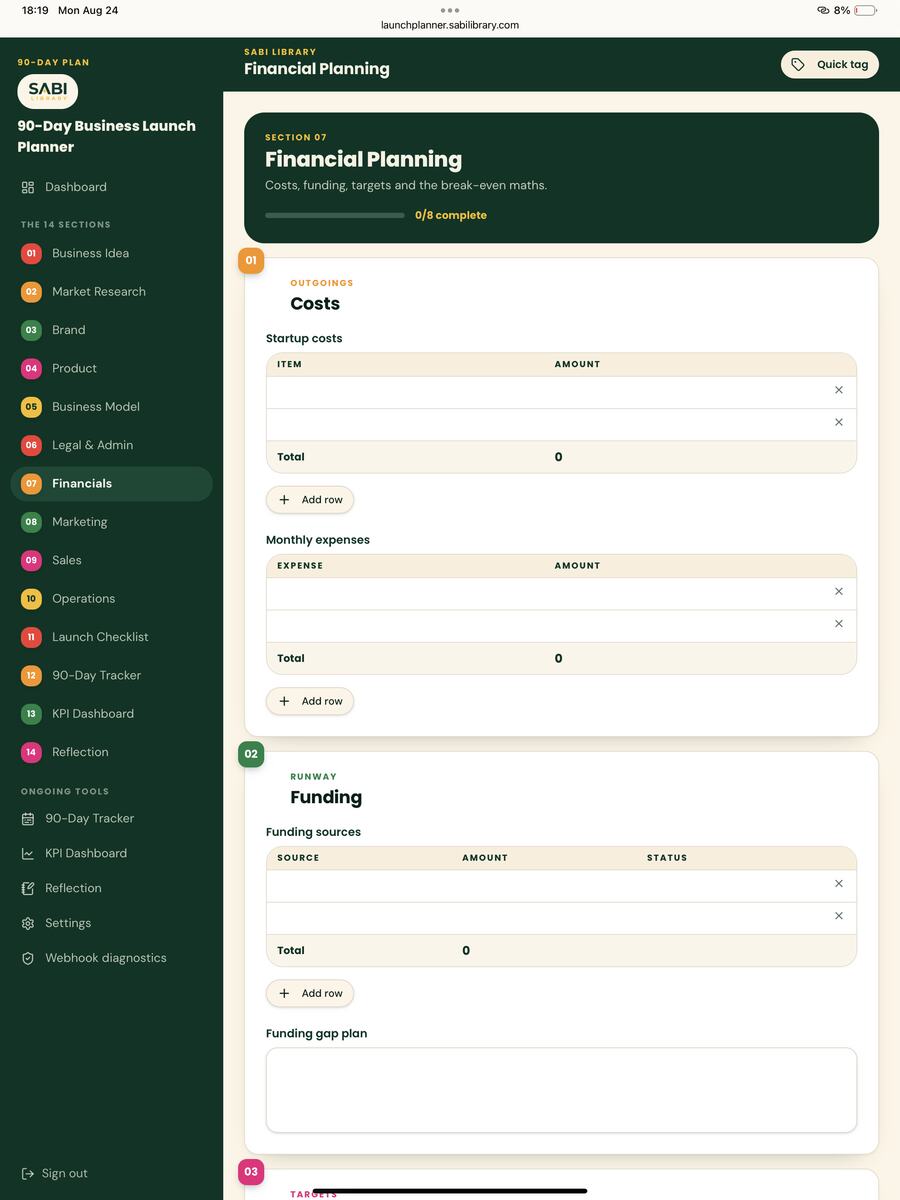Viewport: 900px width, 1200px height.
Task: Click the green 02 Funding card badge
Action: click(x=251, y=754)
